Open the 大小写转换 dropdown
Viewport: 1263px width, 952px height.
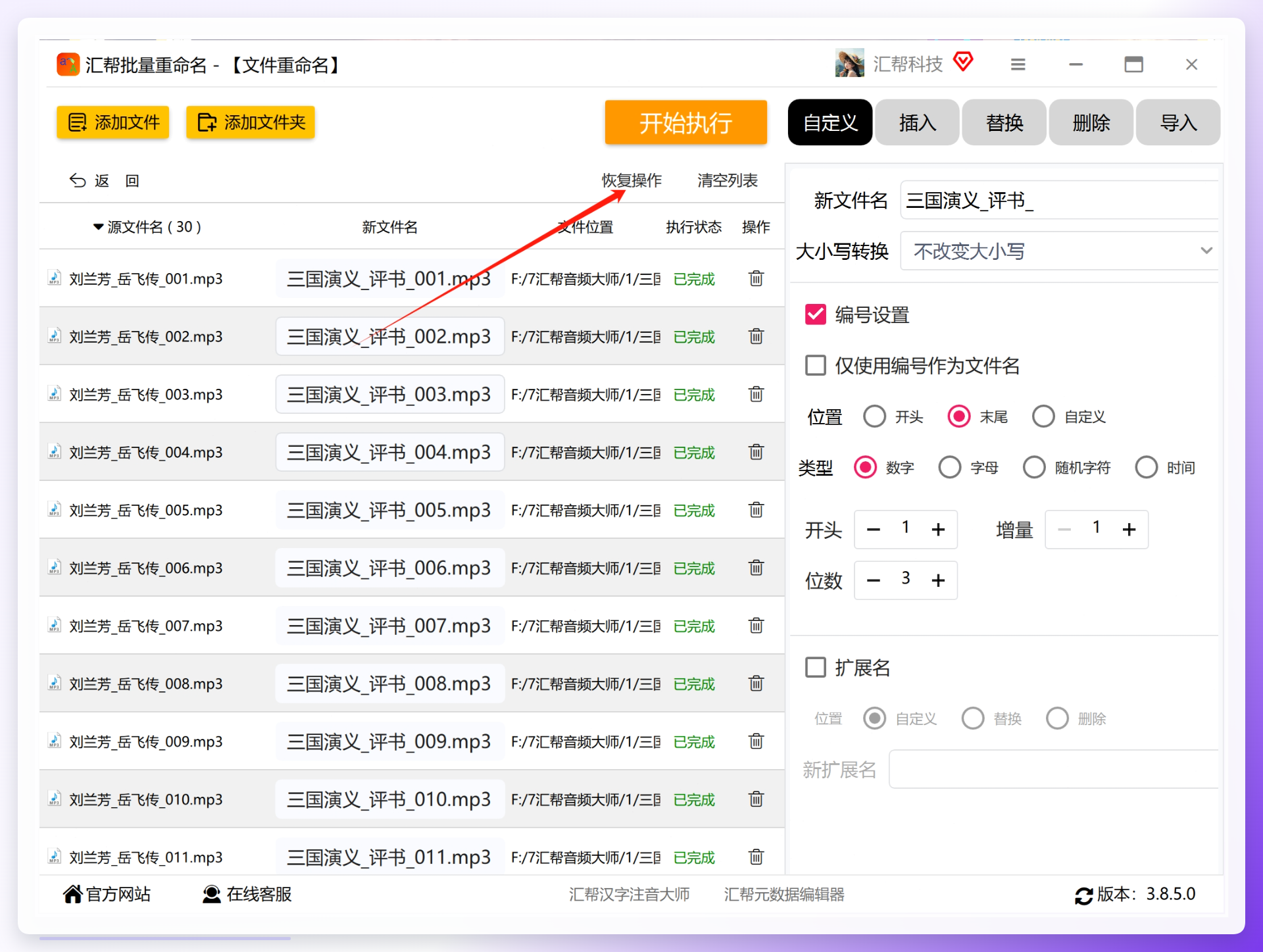coord(1059,251)
